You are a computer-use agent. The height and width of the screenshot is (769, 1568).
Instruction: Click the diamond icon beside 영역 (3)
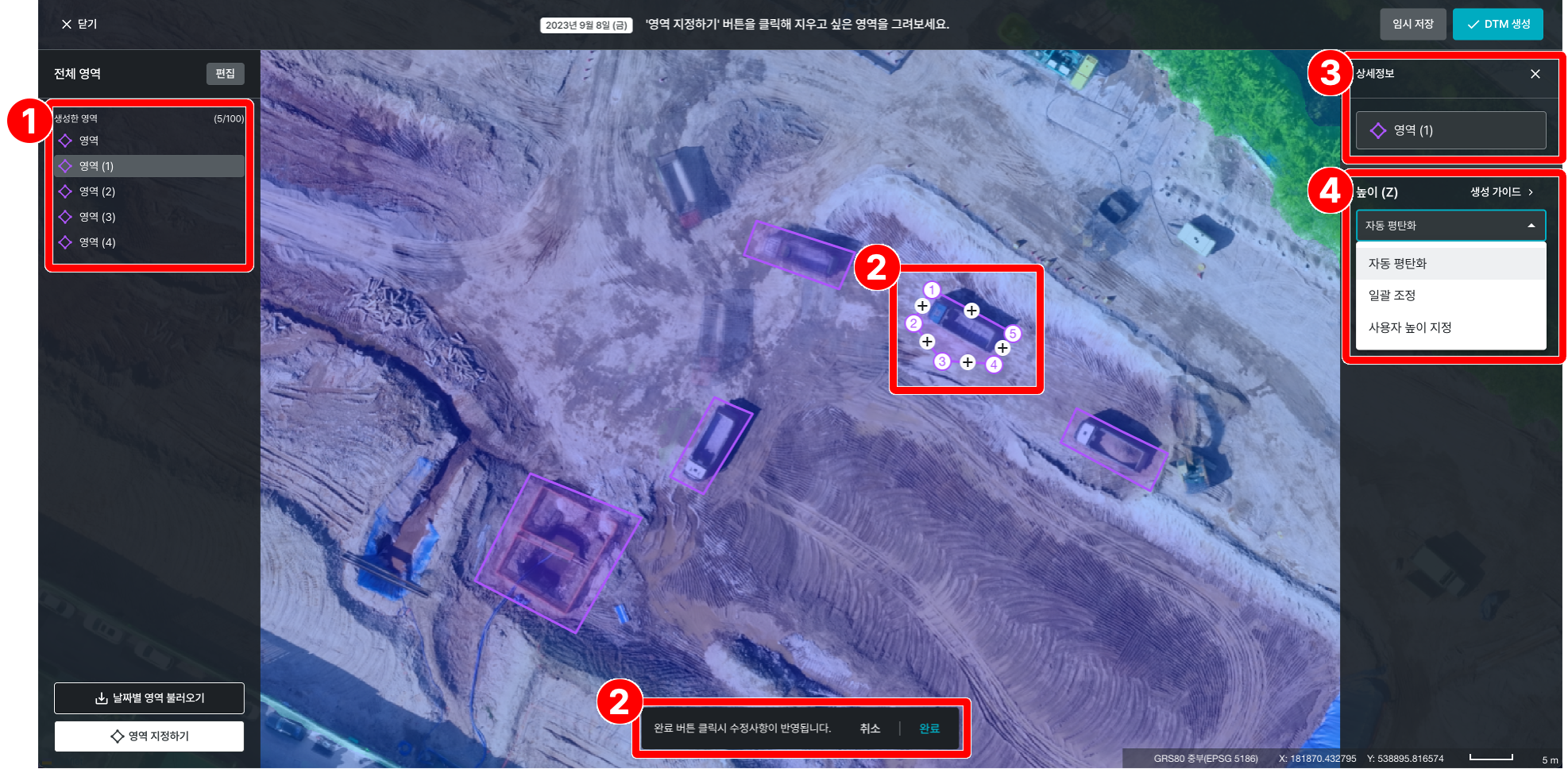[x=65, y=217]
